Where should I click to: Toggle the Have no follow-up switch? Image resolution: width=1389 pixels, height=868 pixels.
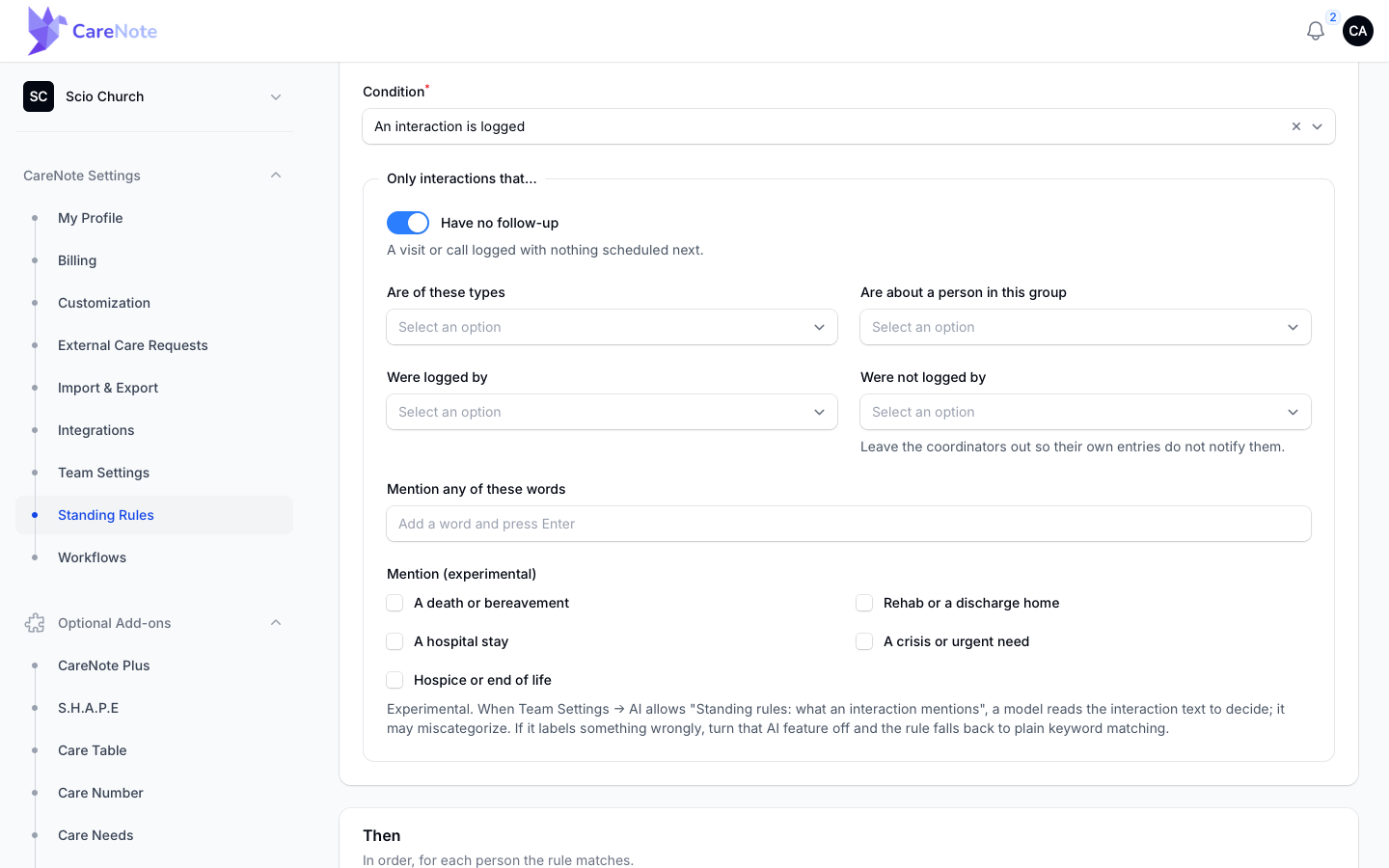408,223
